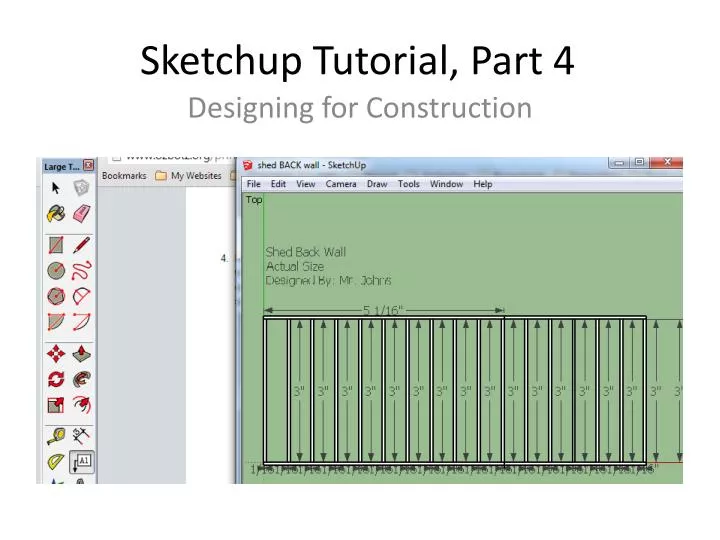
Task: Pick the Scale tool
Action: tap(56, 405)
